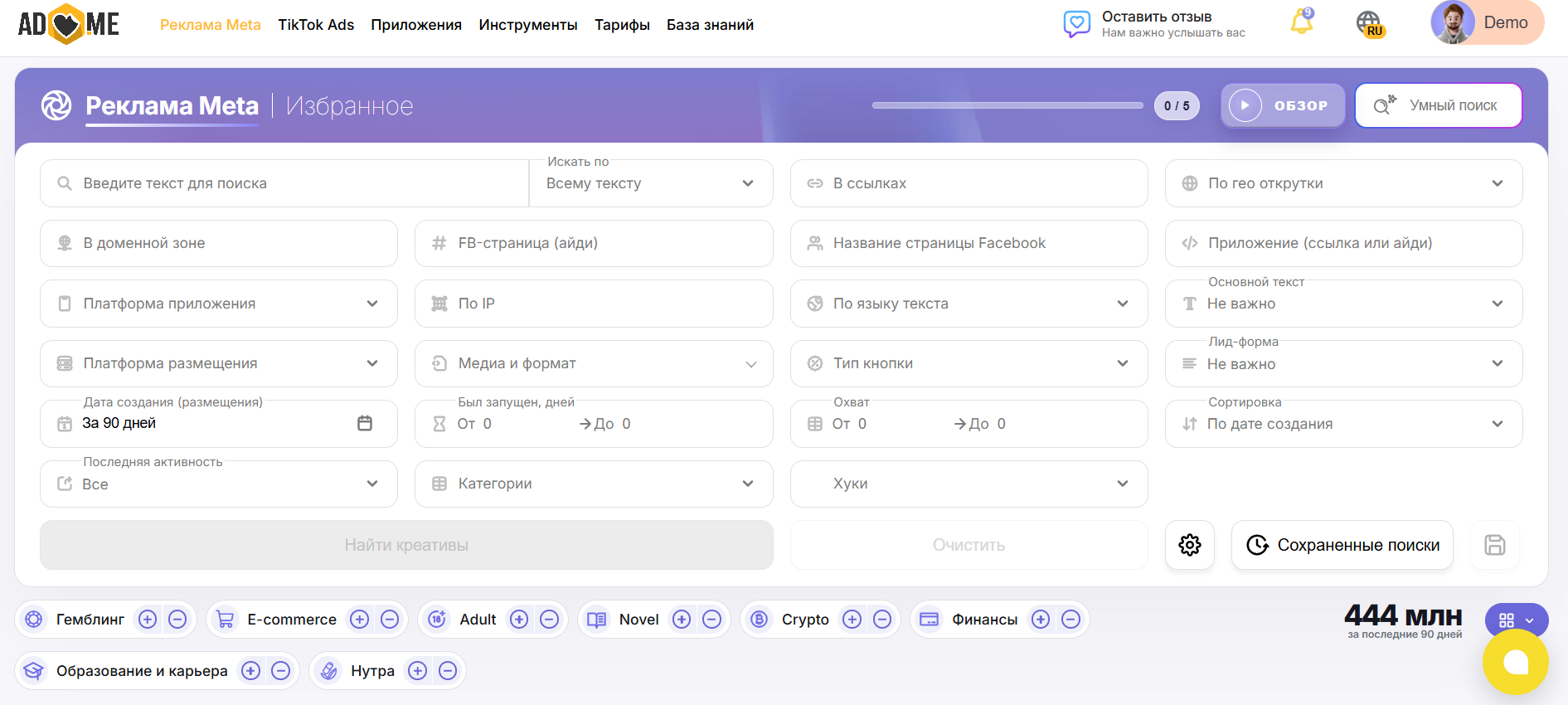1568x705 pixels.
Task: Open search settings gear icon
Action: [x=1190, y=545]
